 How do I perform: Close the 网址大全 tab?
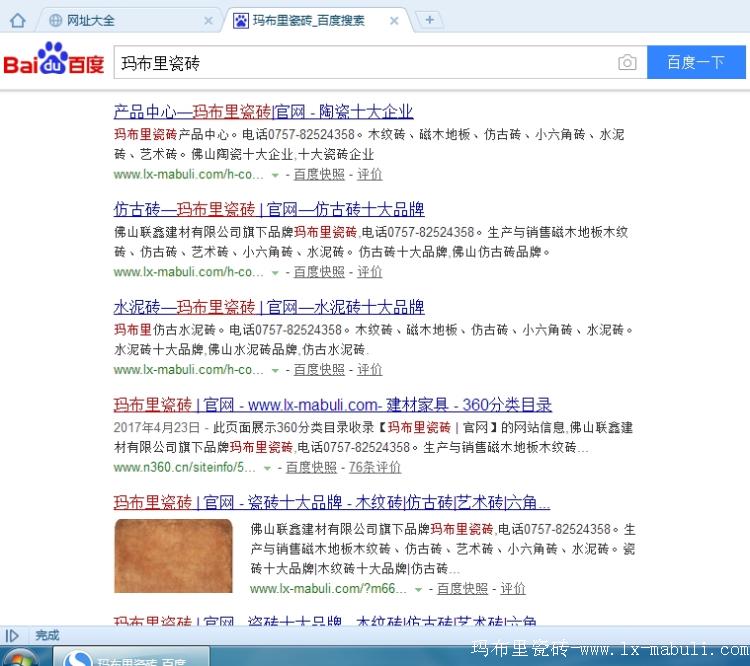coord(208,21)
